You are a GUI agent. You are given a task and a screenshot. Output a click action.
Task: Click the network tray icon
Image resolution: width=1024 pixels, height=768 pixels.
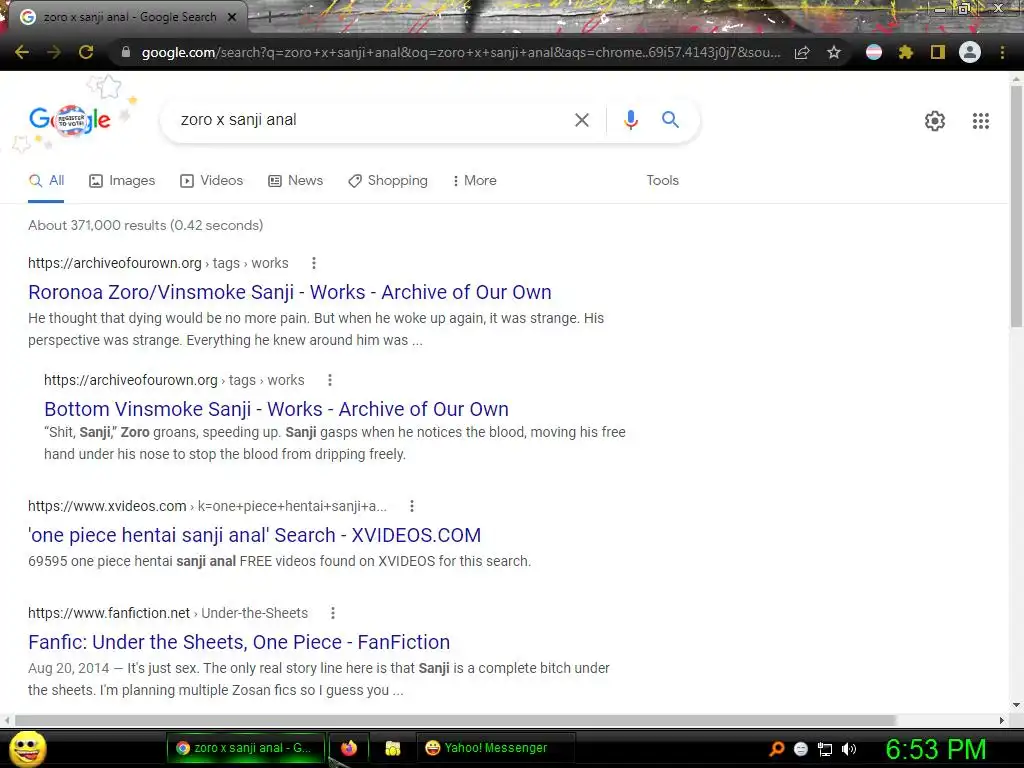coord(825,749)
